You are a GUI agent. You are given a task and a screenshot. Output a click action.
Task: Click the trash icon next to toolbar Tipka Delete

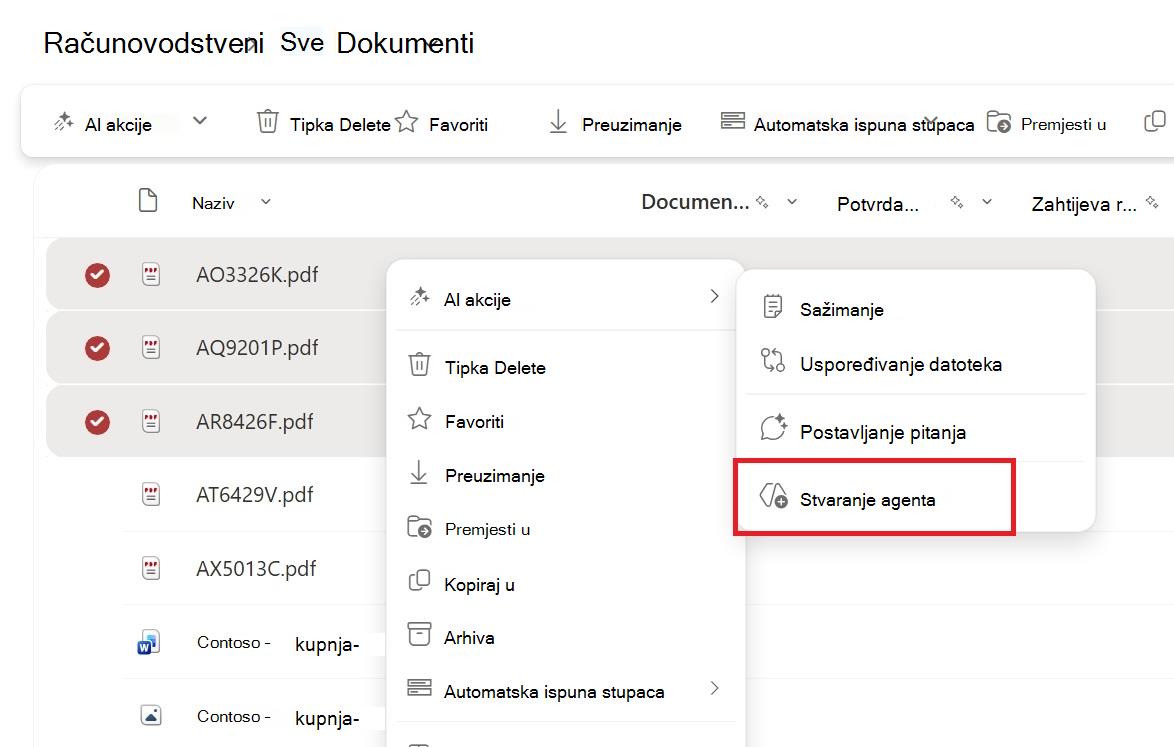click(x=267, y=121)
